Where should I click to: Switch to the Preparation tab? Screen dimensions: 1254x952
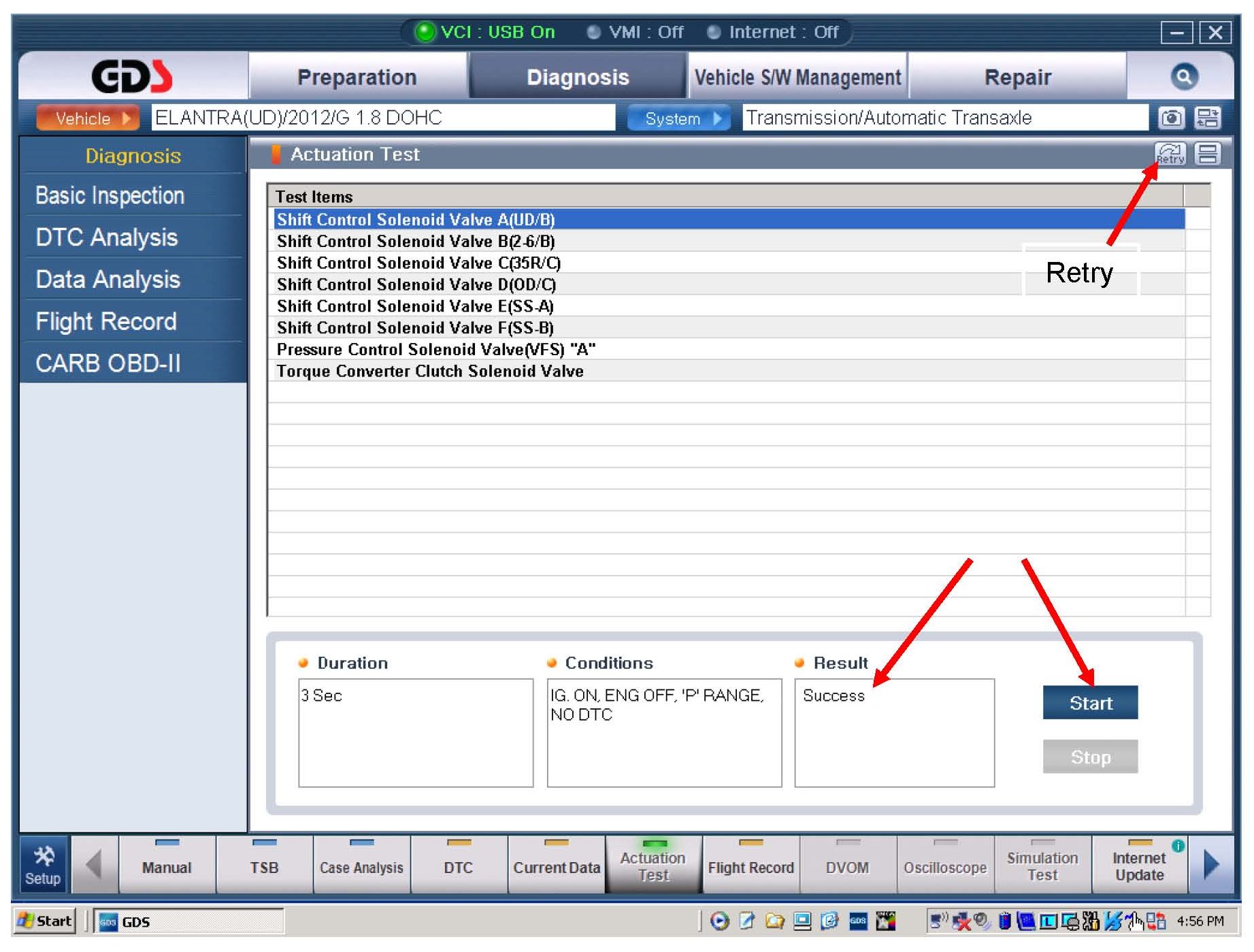(357, 78)
